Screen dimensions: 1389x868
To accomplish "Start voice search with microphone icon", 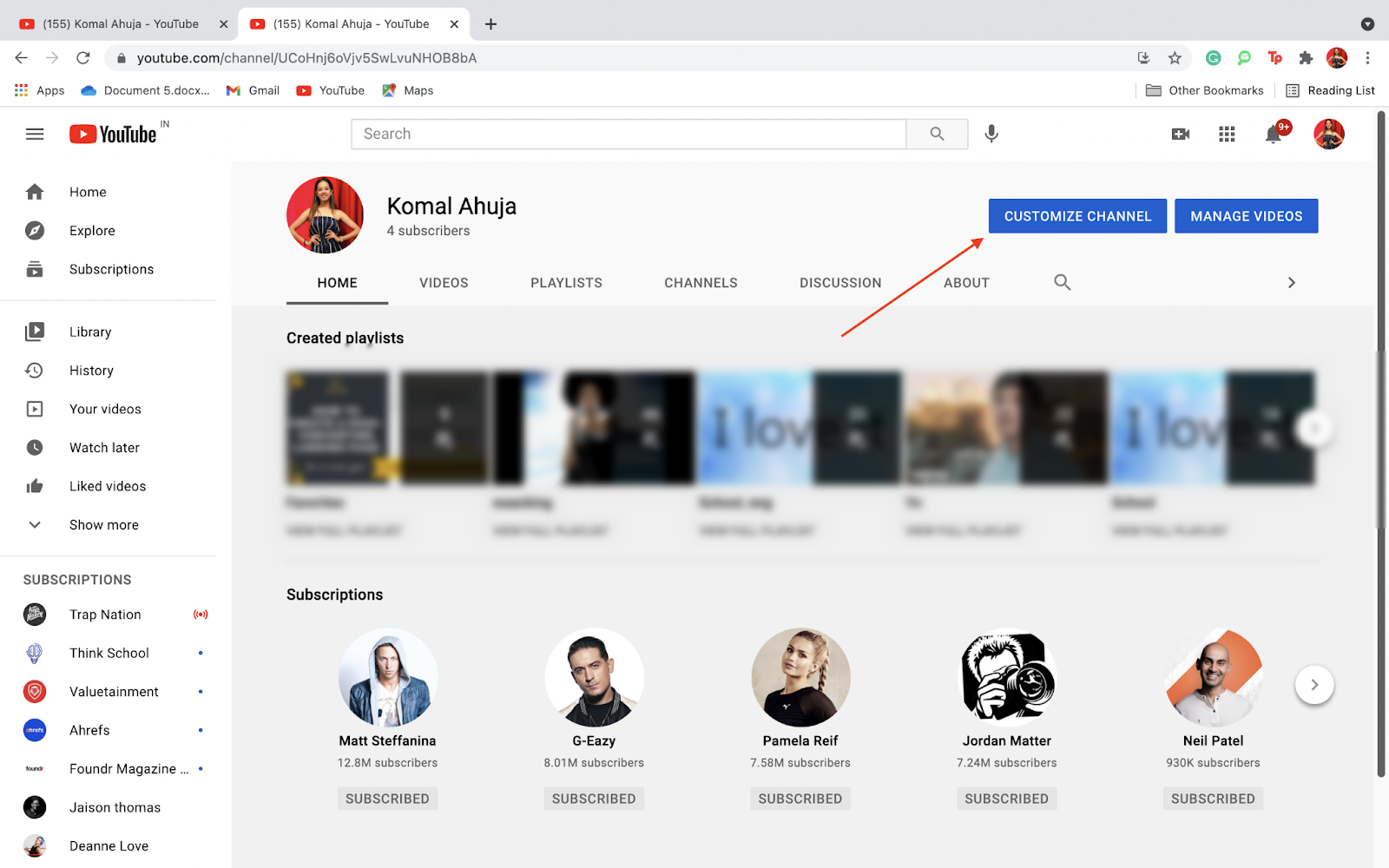I will coord(991,134).
